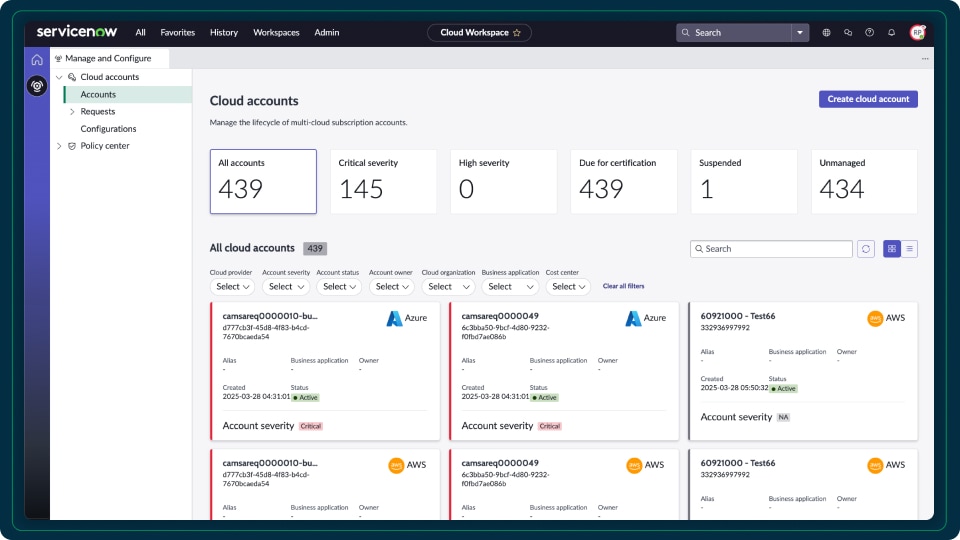The width and height of the screenshot is (960, 540).
Task: Open the globe language selector icon
Action: coord(826,33)
